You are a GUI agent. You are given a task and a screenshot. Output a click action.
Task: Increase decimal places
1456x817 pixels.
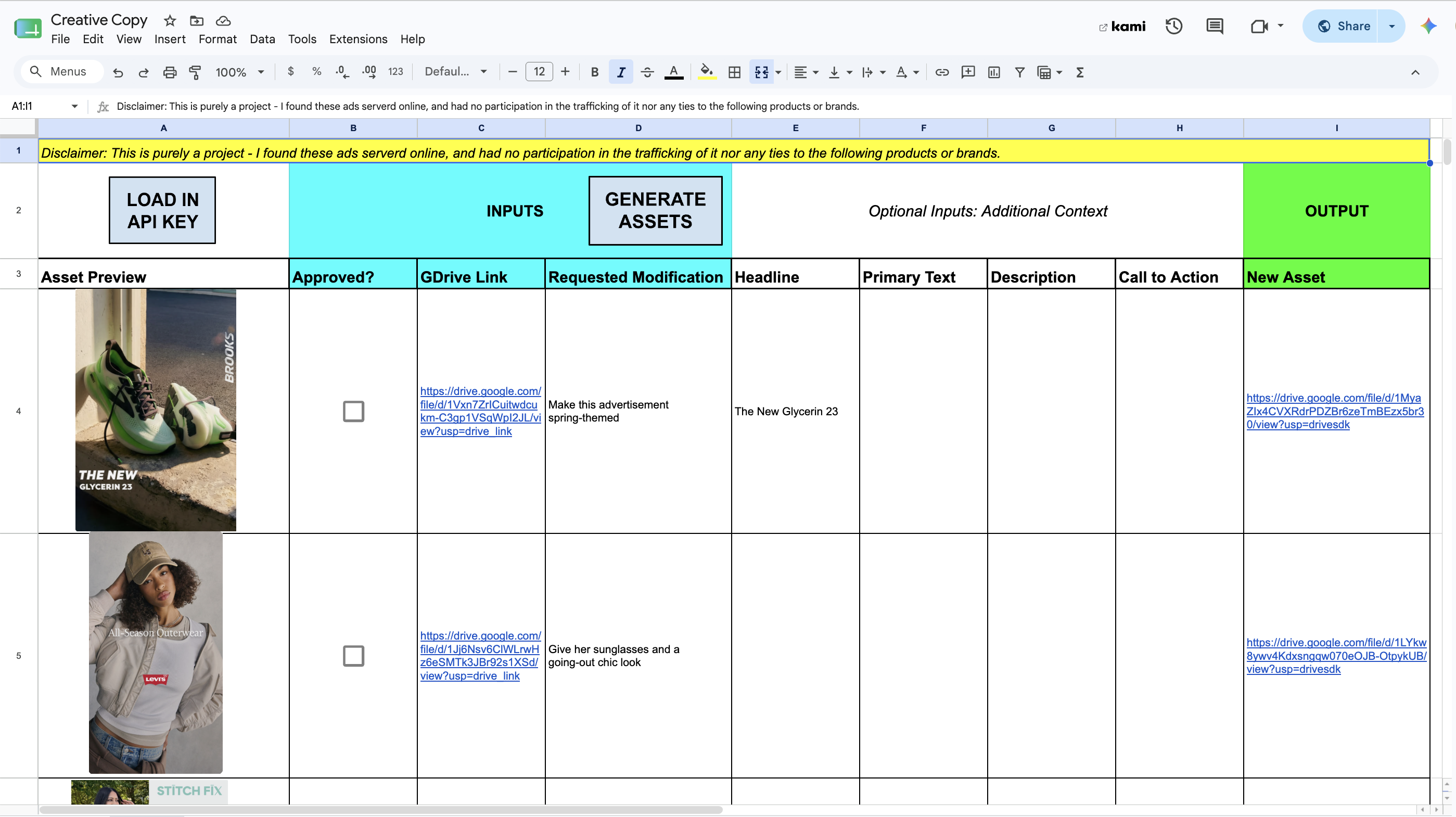point(369,72)
